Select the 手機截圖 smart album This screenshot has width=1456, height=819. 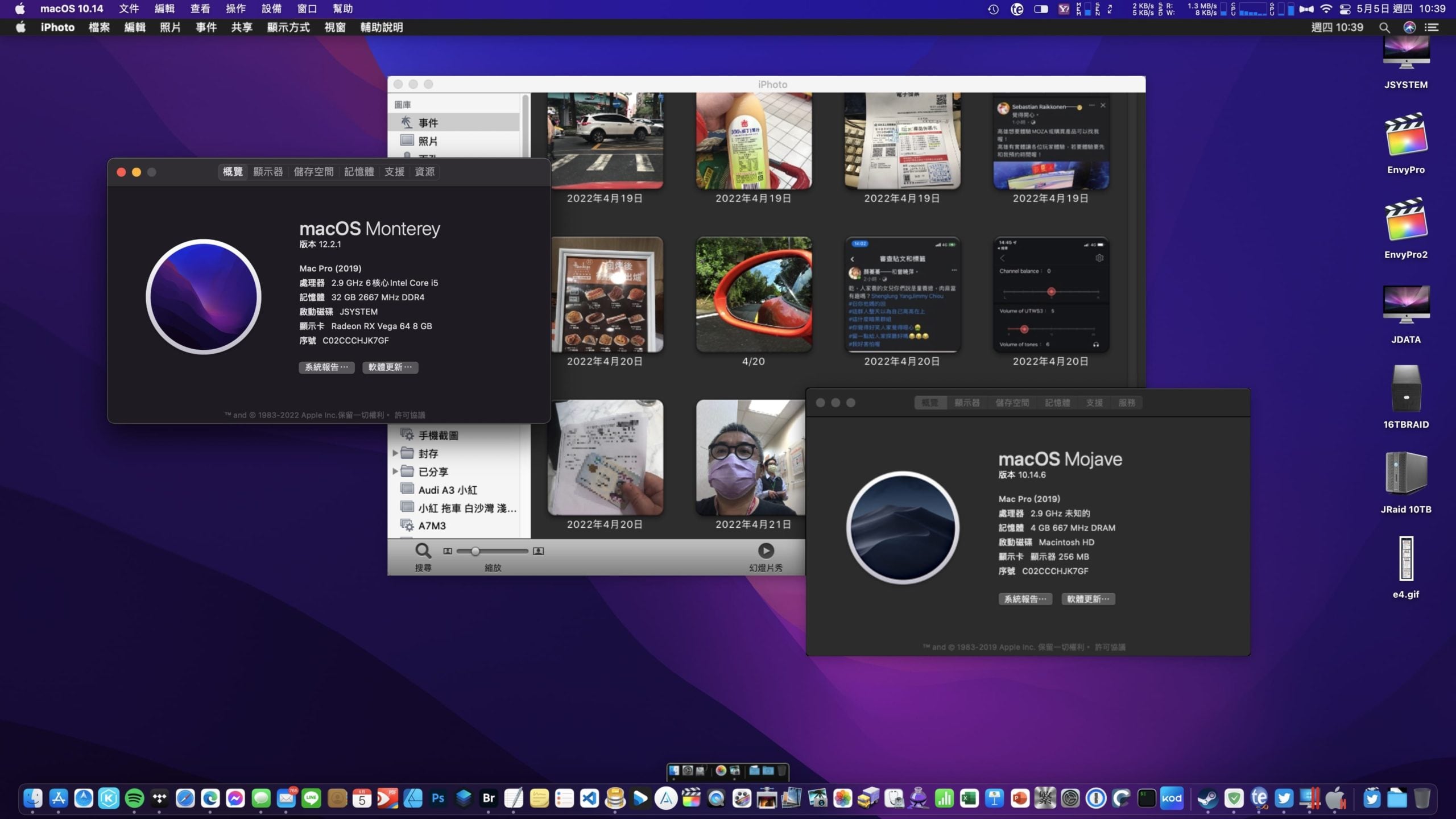439,435
